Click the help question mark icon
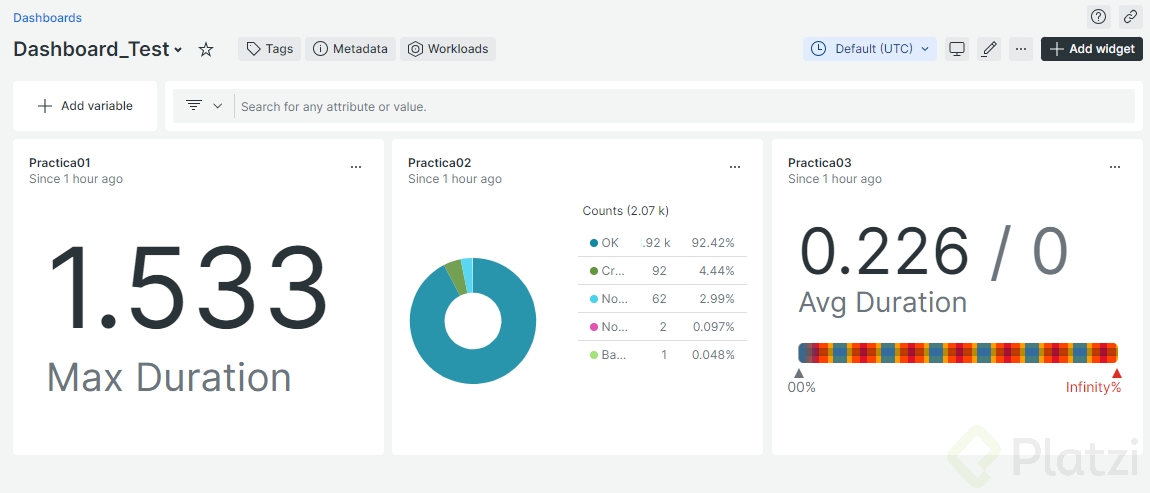1150x493 pixels. (x=1098, y=16)
